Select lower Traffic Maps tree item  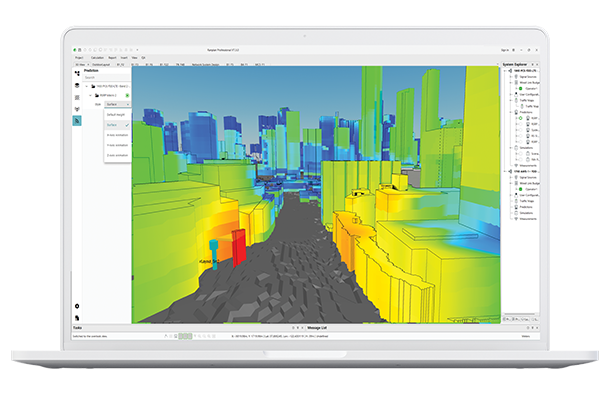(x=527, y=201)
